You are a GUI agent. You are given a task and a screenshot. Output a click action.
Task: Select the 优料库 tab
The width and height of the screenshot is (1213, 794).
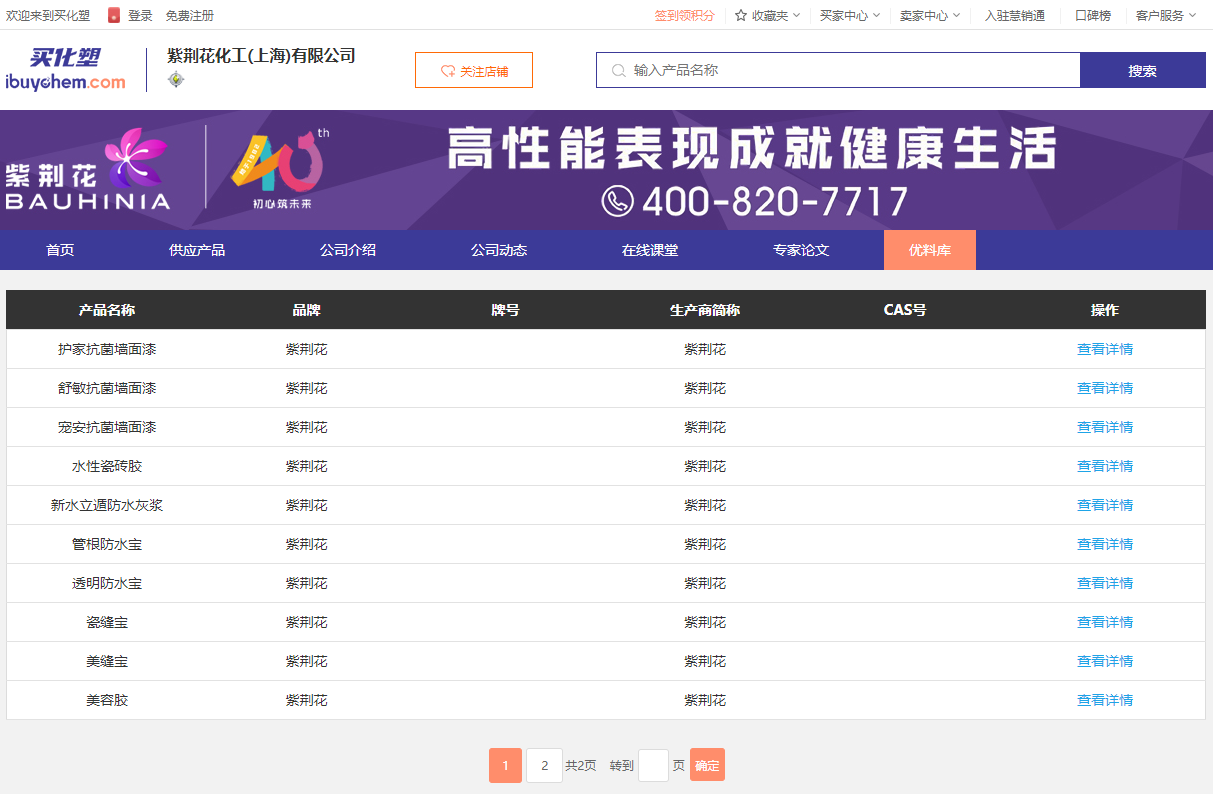click(930, 250)
